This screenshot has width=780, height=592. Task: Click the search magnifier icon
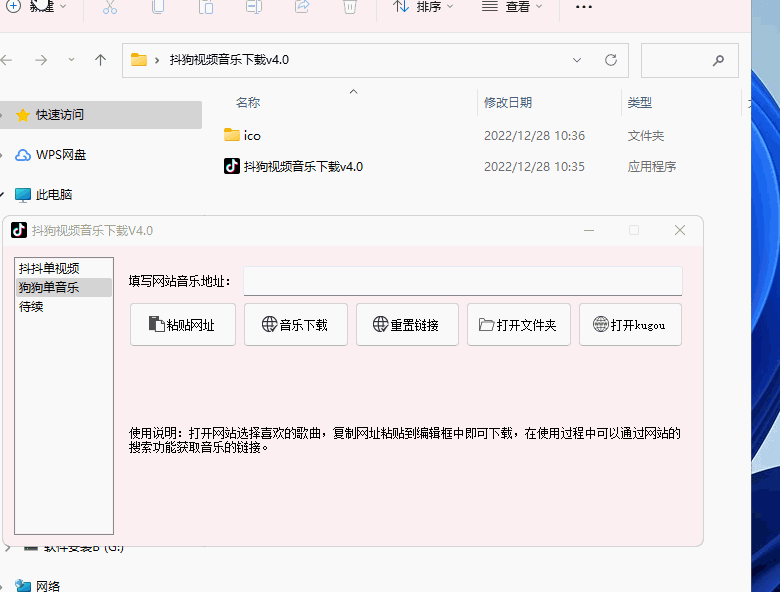click(718, 61)
